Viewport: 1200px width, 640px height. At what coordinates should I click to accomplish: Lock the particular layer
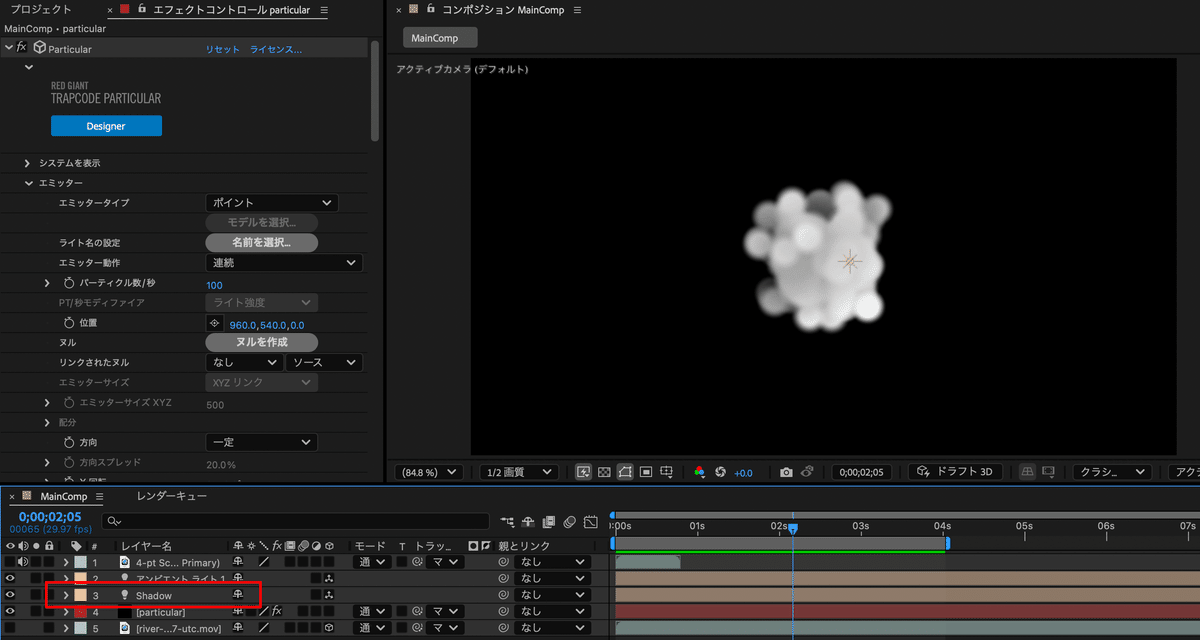pyautogui.click(x=50, y=611)
